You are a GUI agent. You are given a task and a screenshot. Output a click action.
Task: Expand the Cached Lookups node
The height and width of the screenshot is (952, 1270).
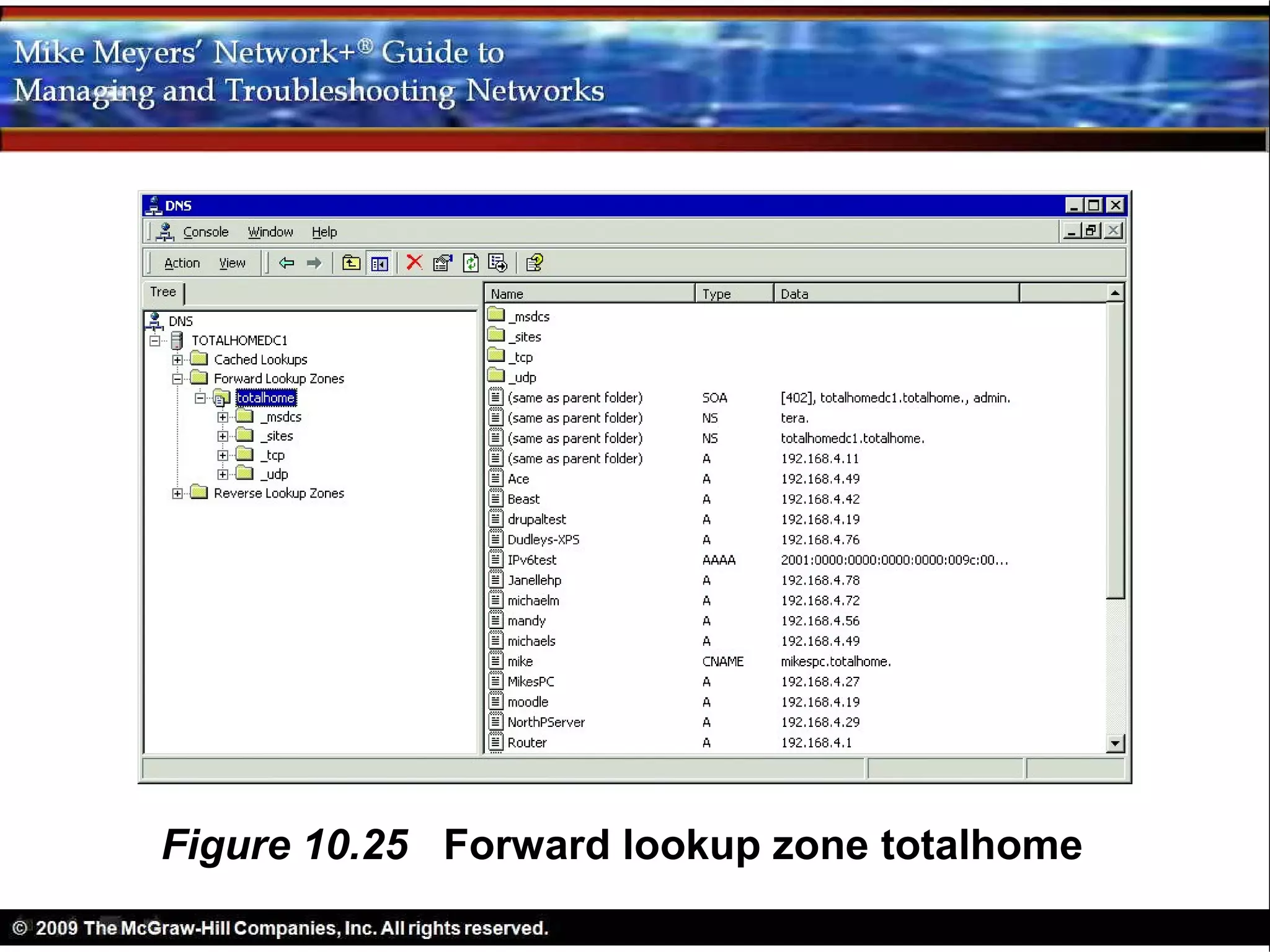[178, 359]
